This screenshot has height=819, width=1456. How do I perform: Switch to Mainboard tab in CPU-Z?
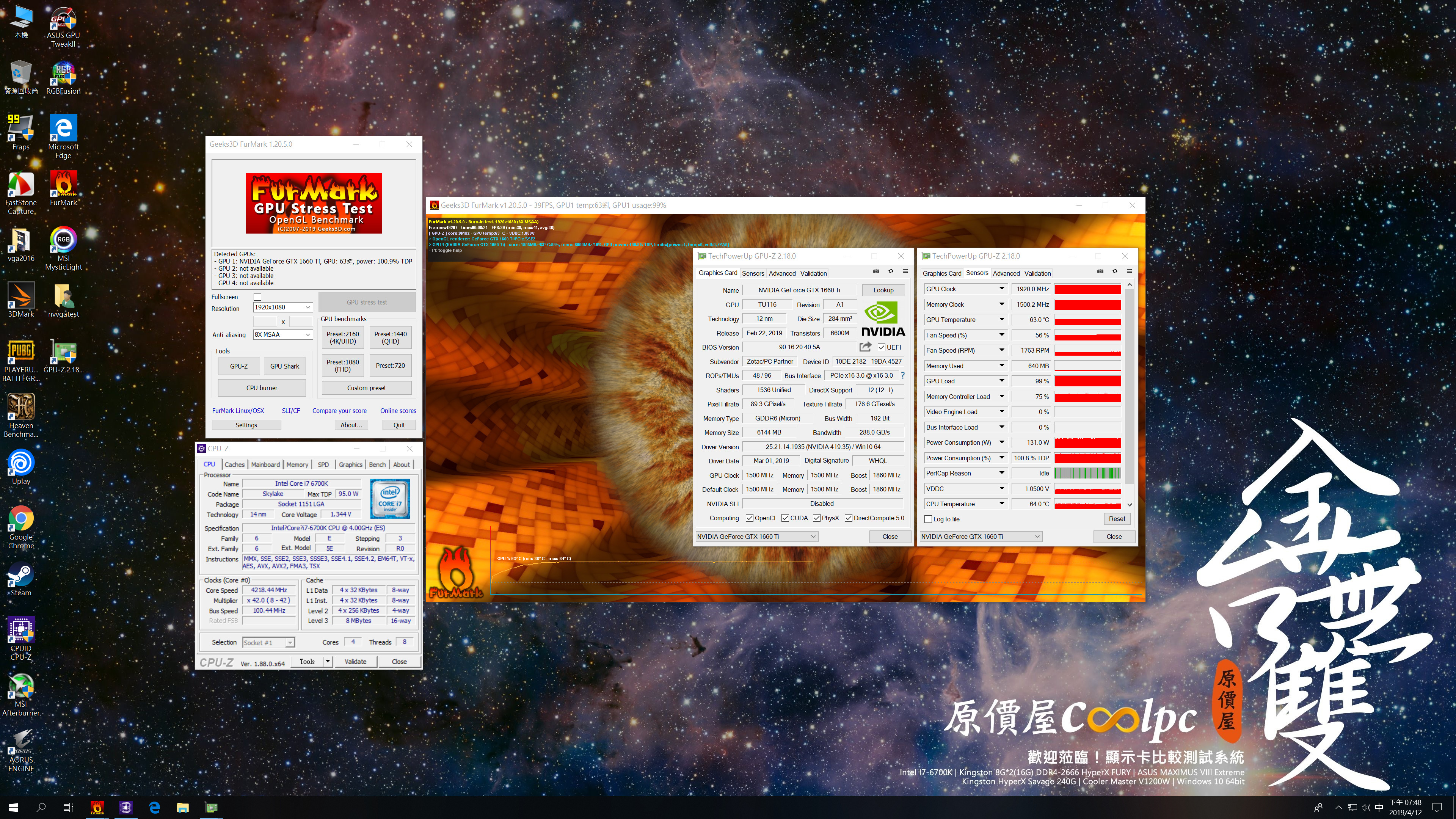pos(266,464)
